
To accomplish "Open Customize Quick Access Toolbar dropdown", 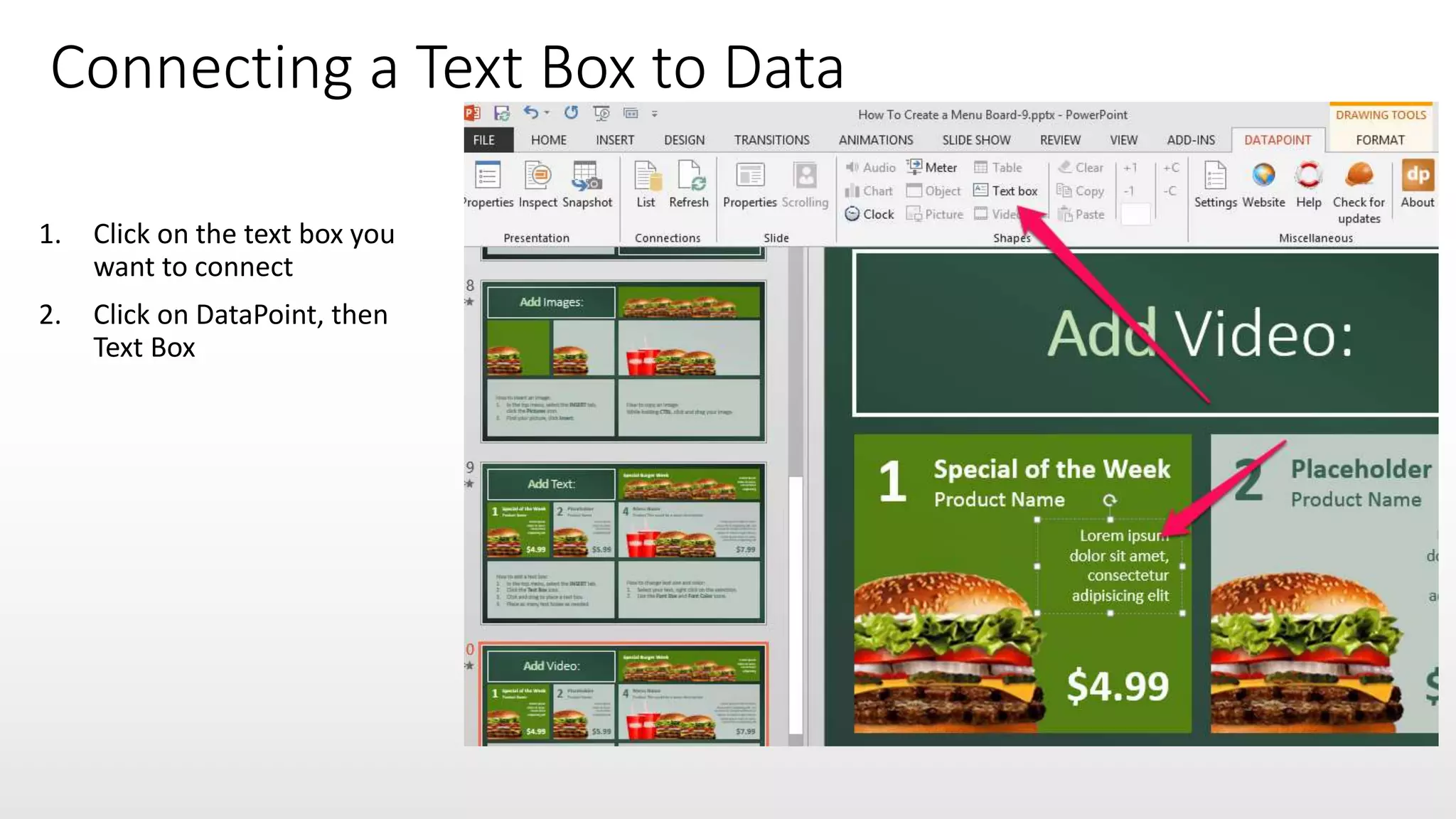I will 655,113.
